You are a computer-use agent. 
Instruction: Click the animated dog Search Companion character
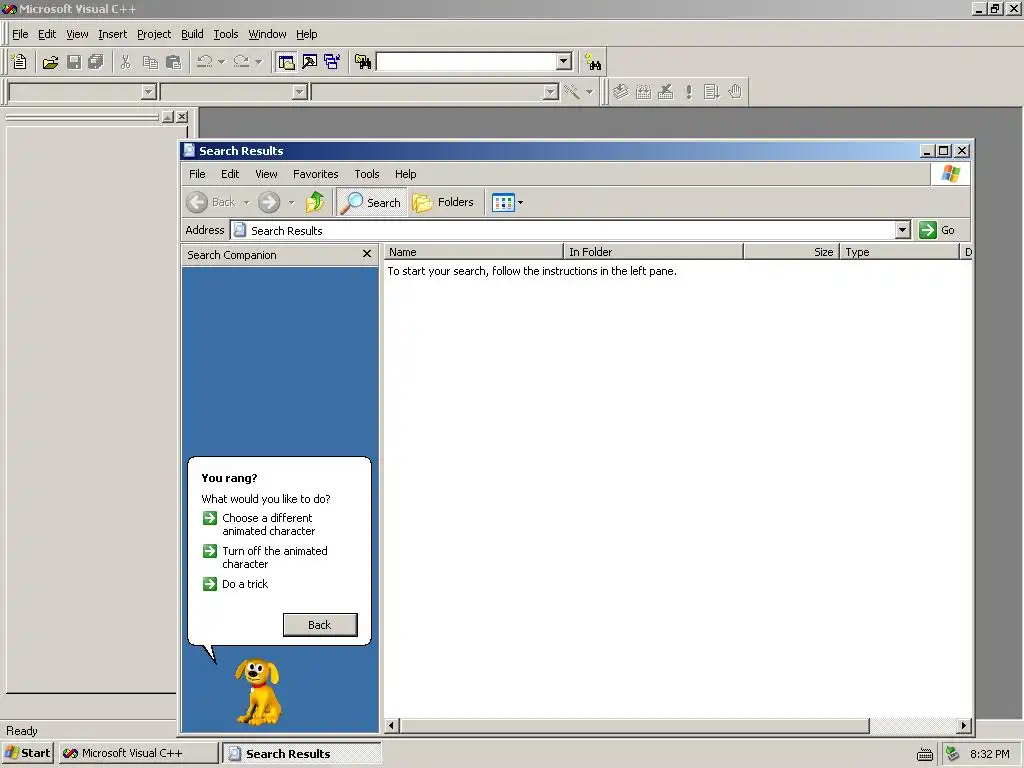pyautogui.click(x=259, y=692)
